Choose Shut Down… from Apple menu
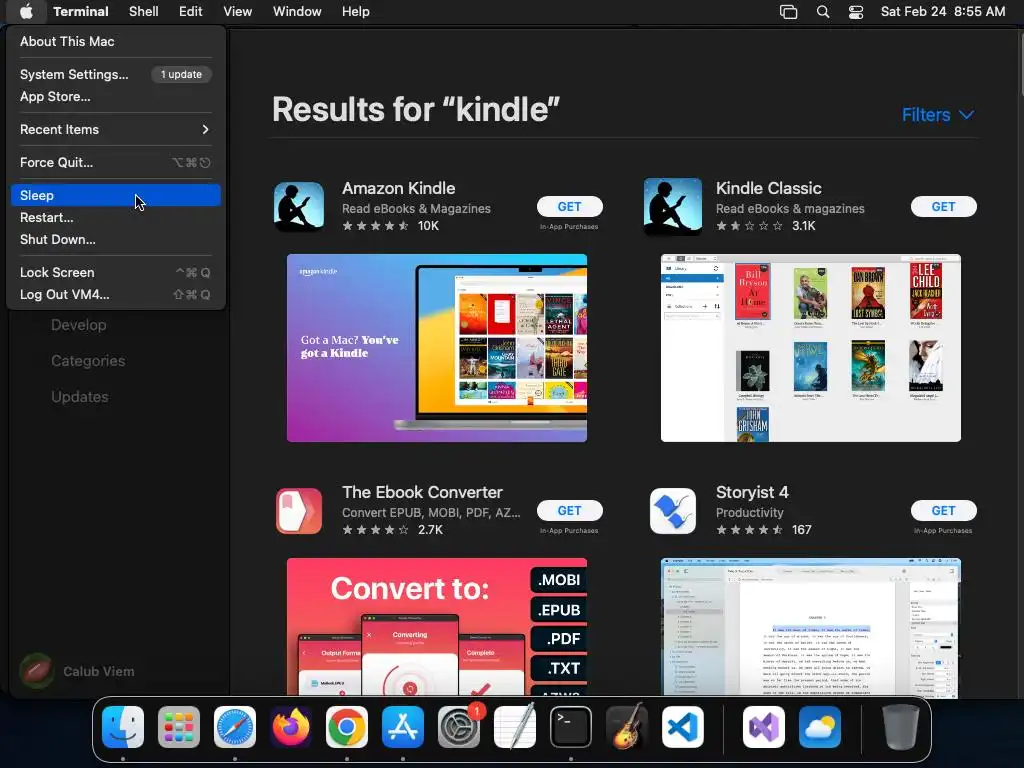The image size is (1024, 768). point(116,240)
